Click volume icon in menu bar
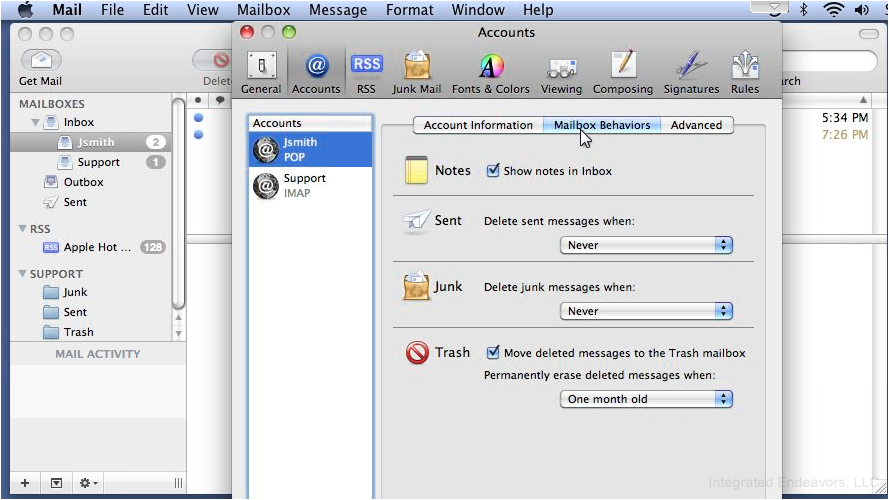 click(862, 10)
